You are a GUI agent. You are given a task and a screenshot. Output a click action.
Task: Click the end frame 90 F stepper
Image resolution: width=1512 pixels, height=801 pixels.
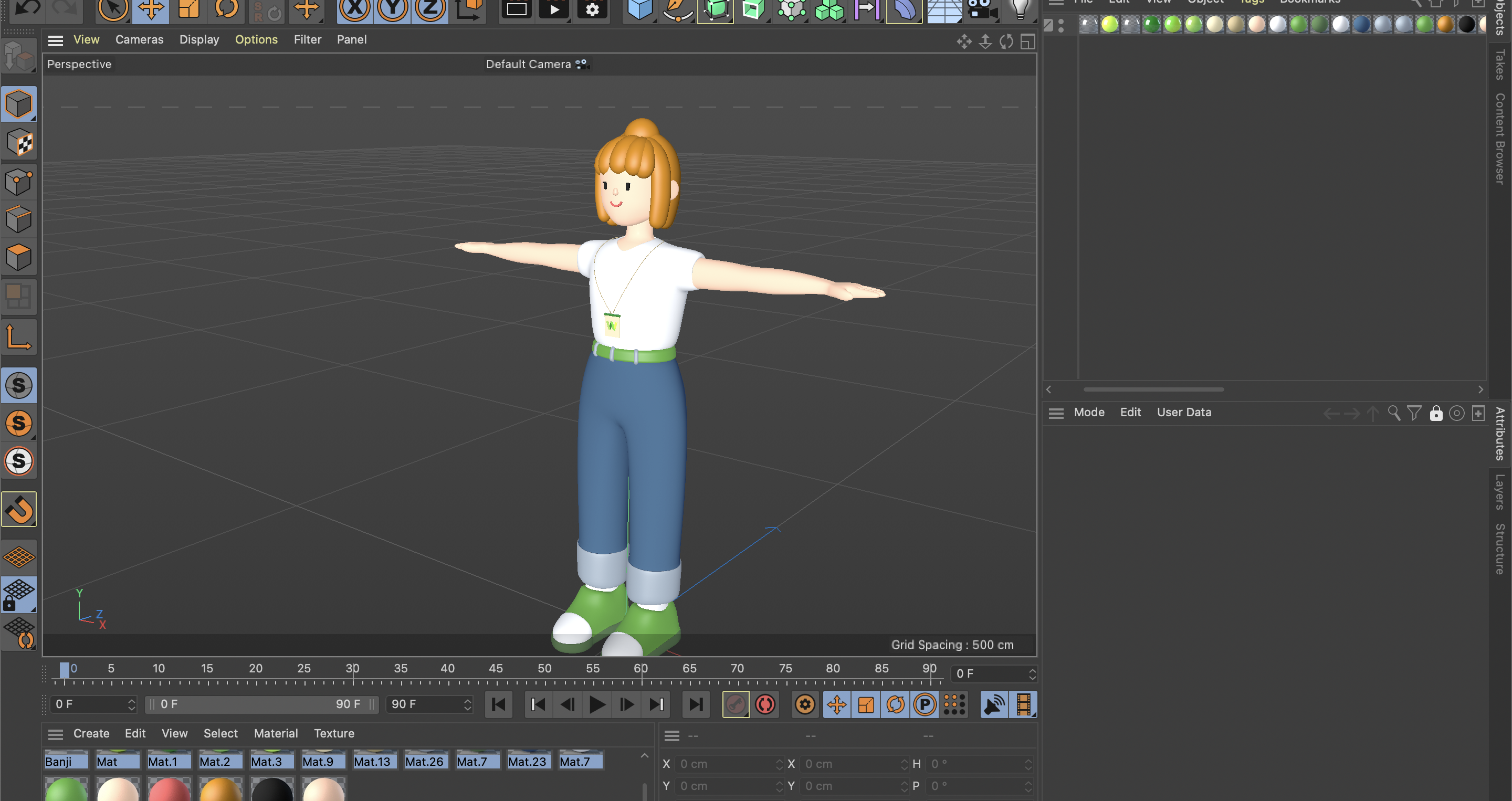(x=467, y=704)
